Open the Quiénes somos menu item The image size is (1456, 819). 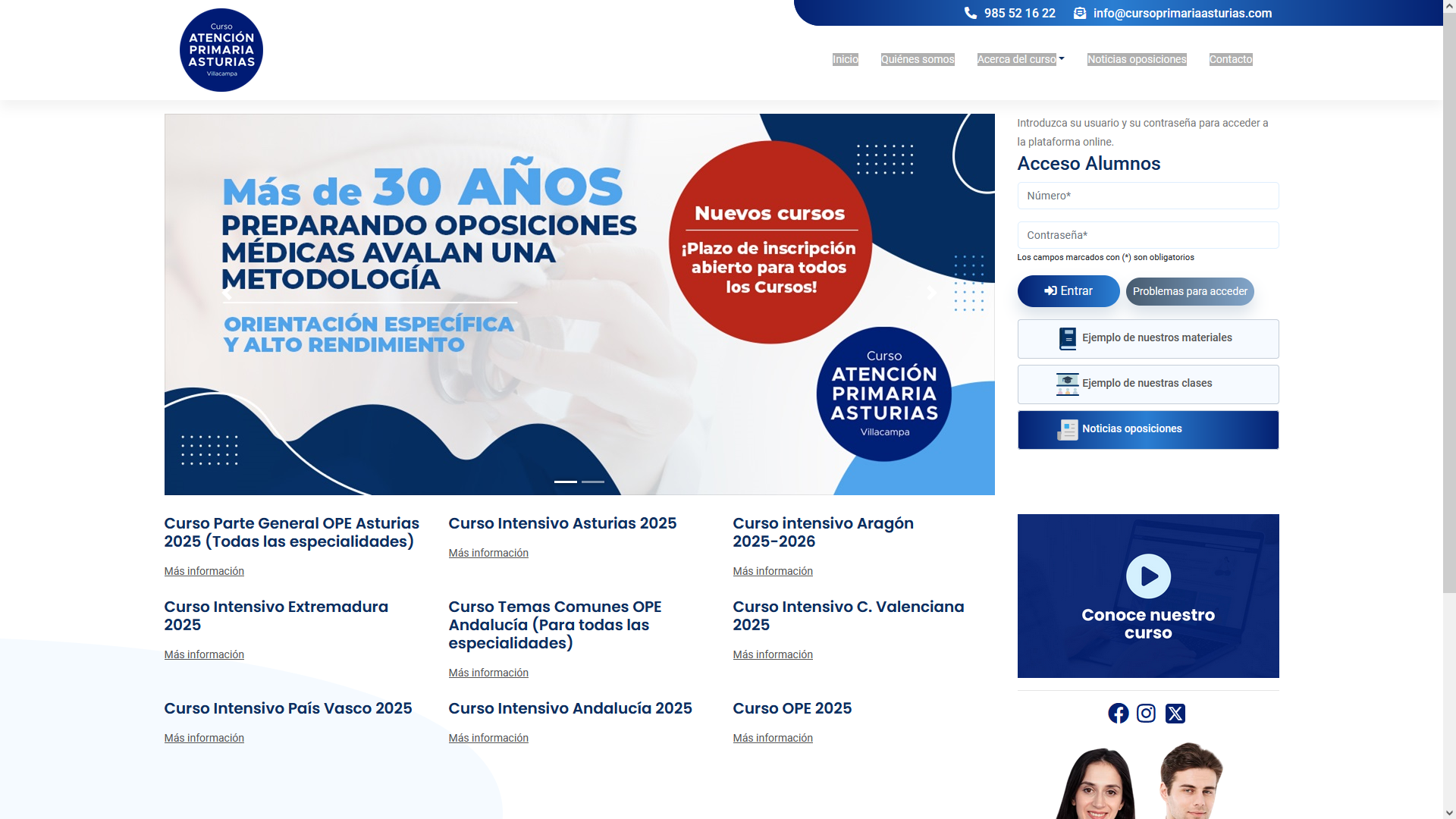[918, 59]
